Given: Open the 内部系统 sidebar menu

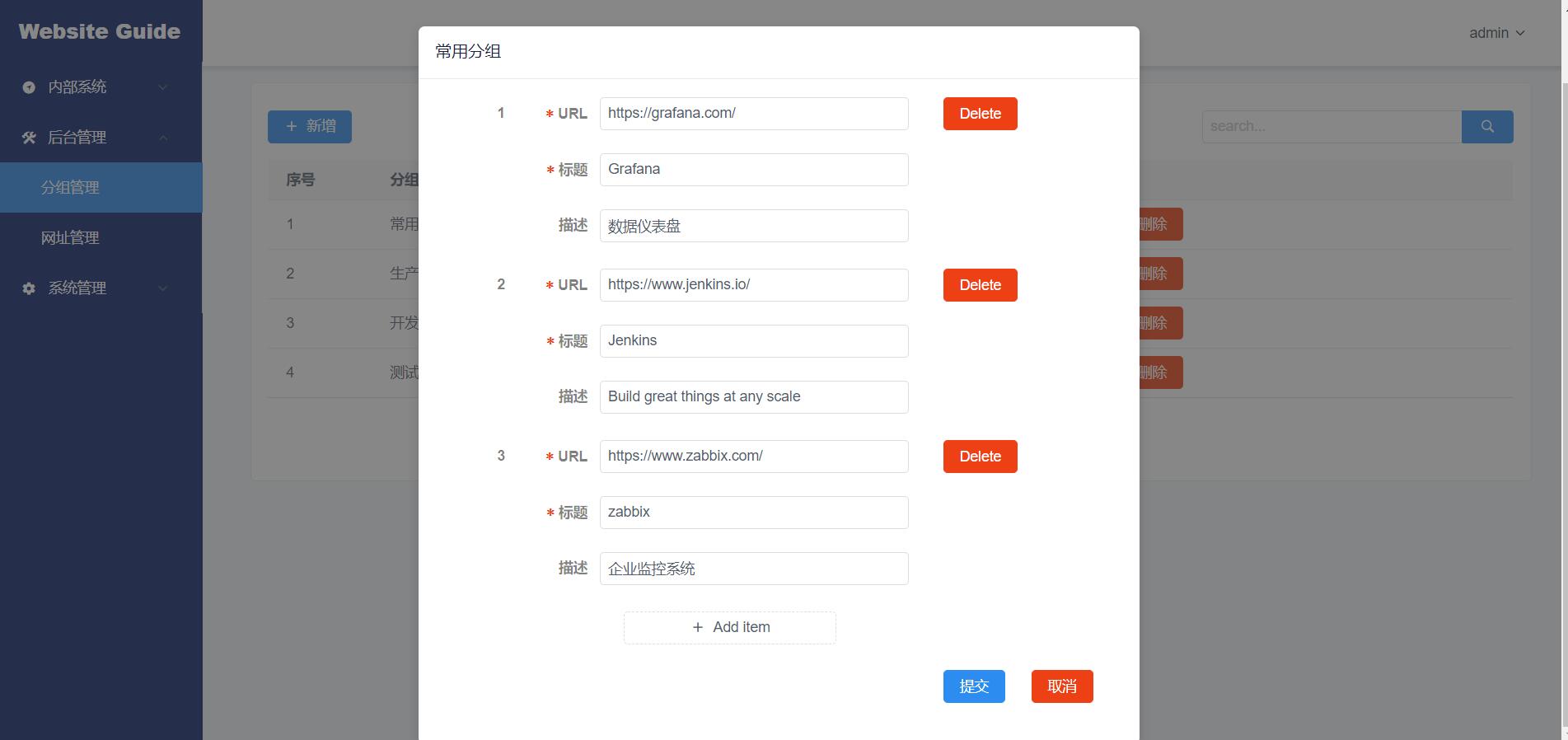Looking at the screenshot, I should coord(101,87).
